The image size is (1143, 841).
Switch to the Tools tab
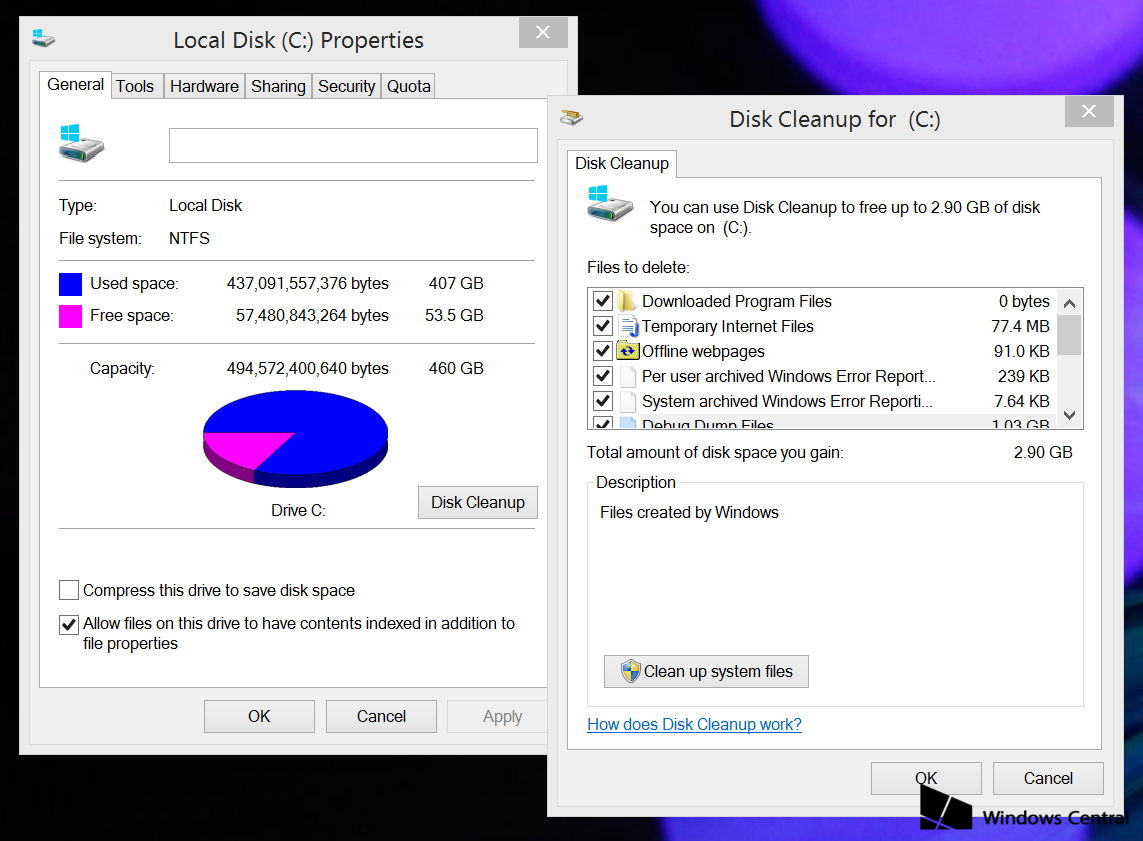136,86
